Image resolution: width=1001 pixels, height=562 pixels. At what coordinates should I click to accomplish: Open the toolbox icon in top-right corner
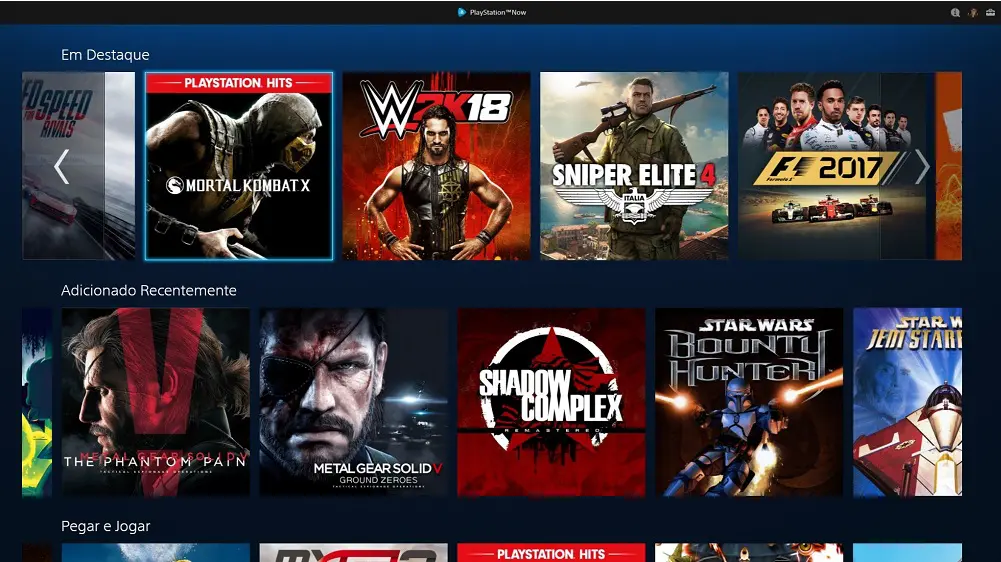coord(989,12)
